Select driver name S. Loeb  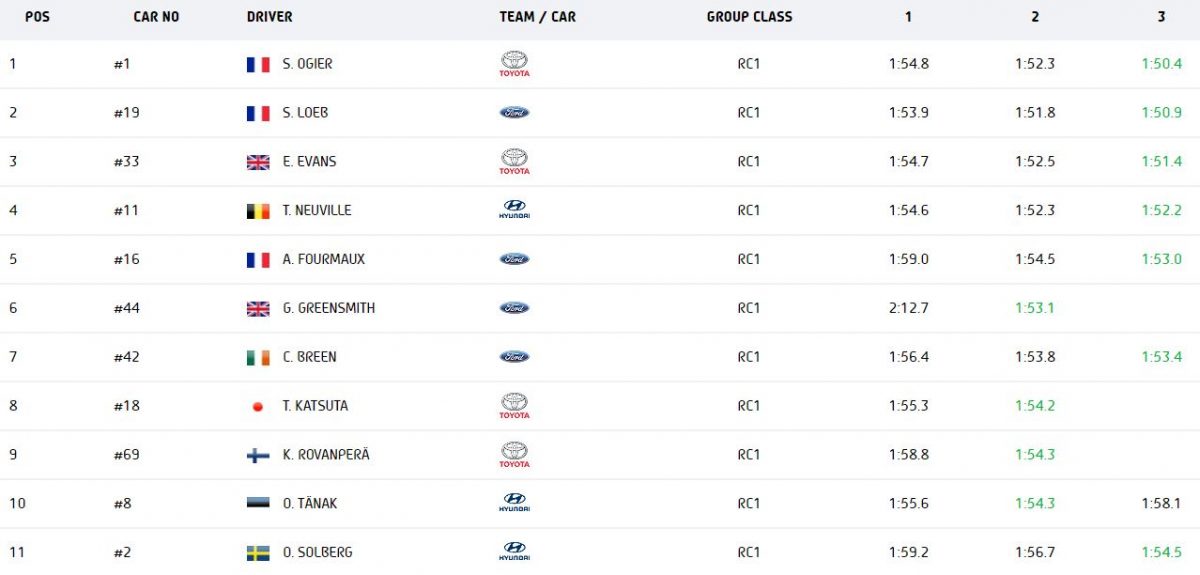(x=305, y=113)
